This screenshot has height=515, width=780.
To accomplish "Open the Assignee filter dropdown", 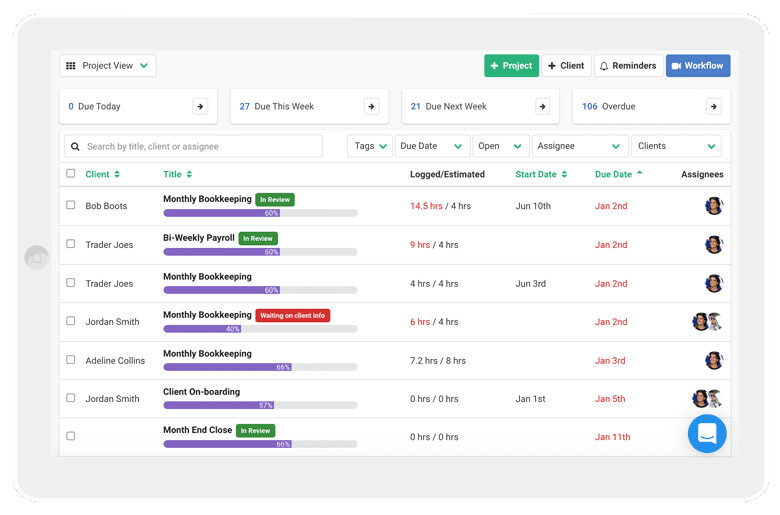I will [580, 146].
